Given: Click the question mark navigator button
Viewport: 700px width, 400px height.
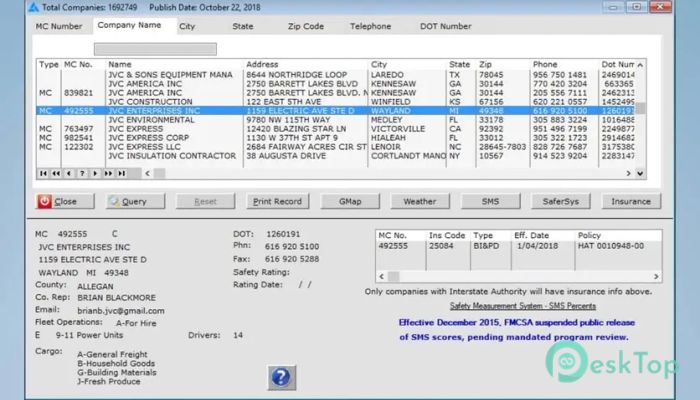Looking at the screenshot, I should point(82,173).
